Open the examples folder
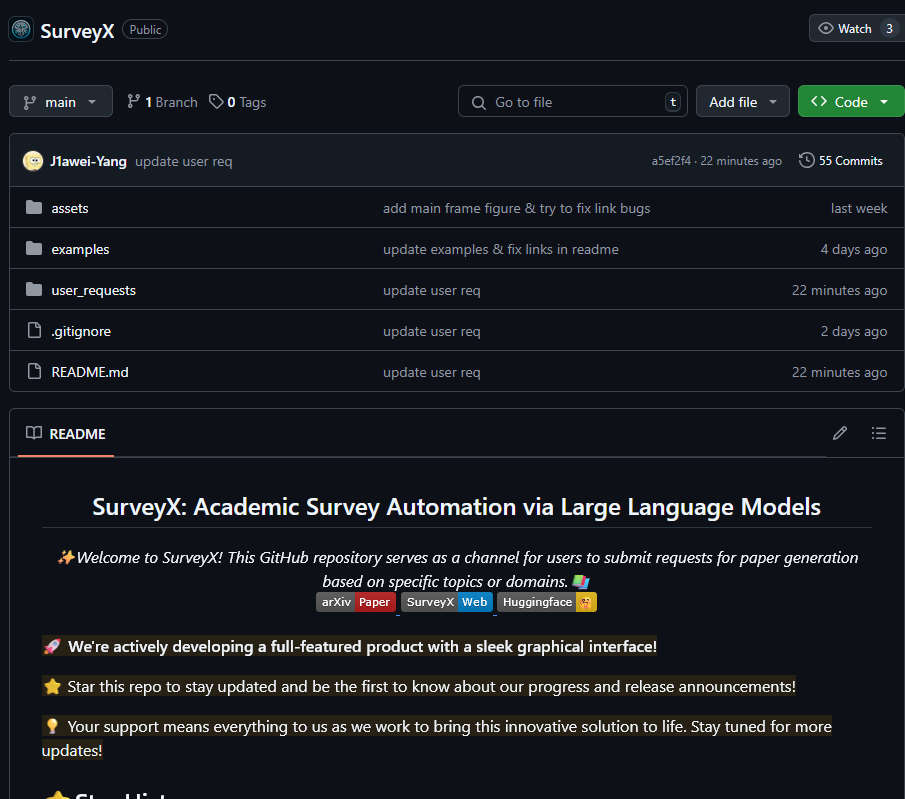This screenshot has width=905, height=799. click(80, 249)
